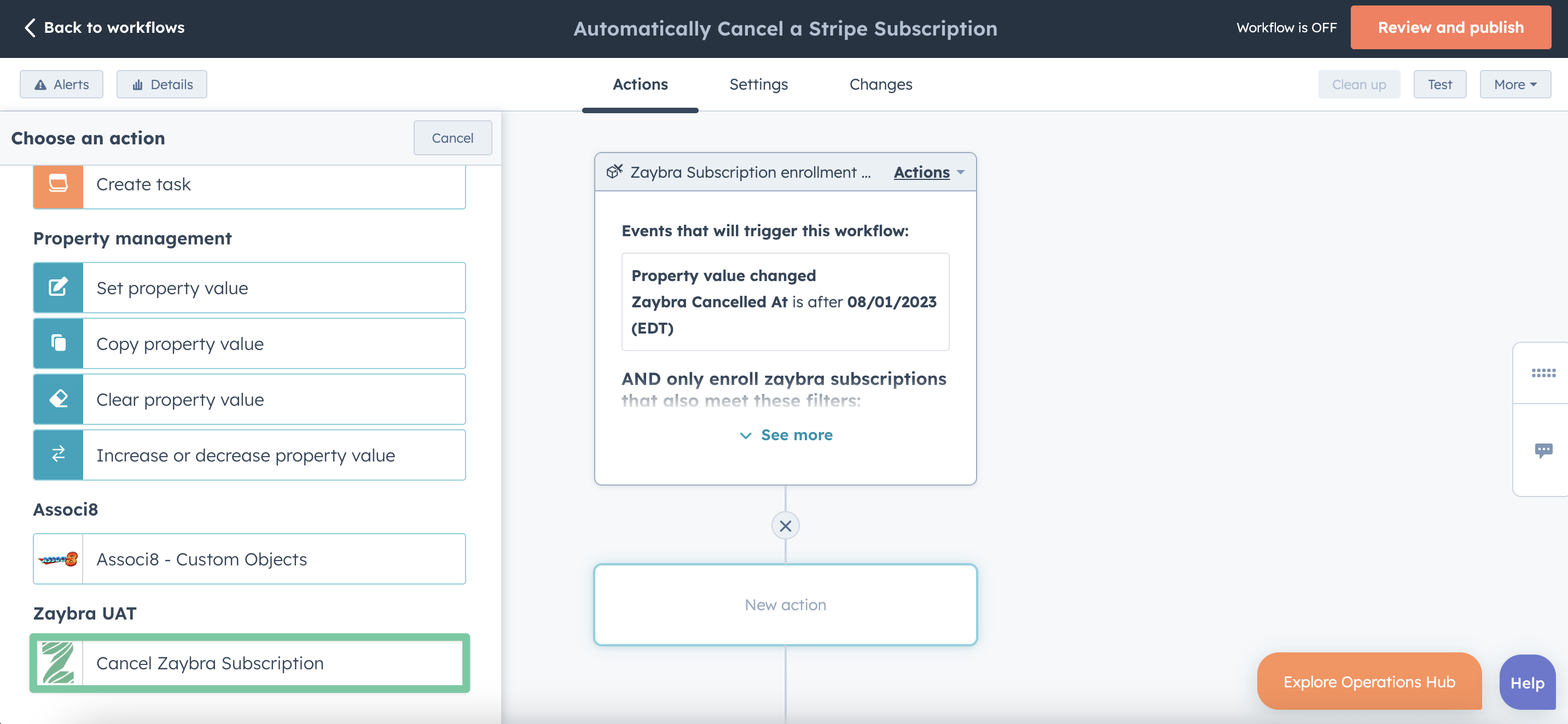The width and height of the screenshot is (1568, 724).
Task: Click the Zaybra workflow trigger settings icon
Action: coord(615,172)
